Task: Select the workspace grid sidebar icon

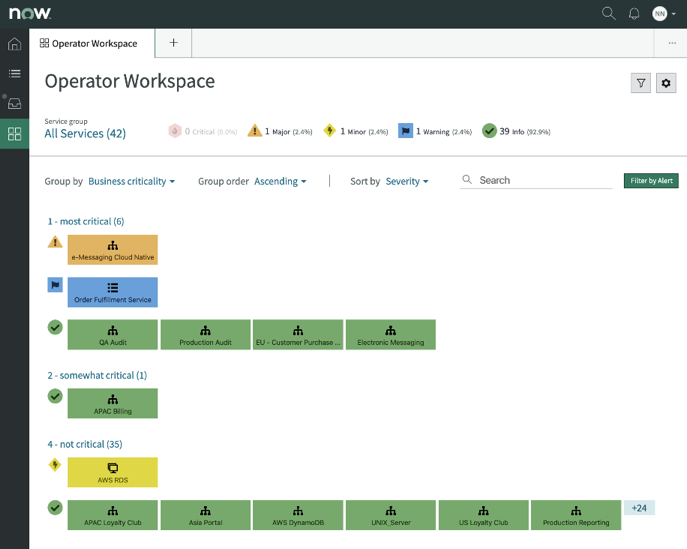Action: click(14, 134)
